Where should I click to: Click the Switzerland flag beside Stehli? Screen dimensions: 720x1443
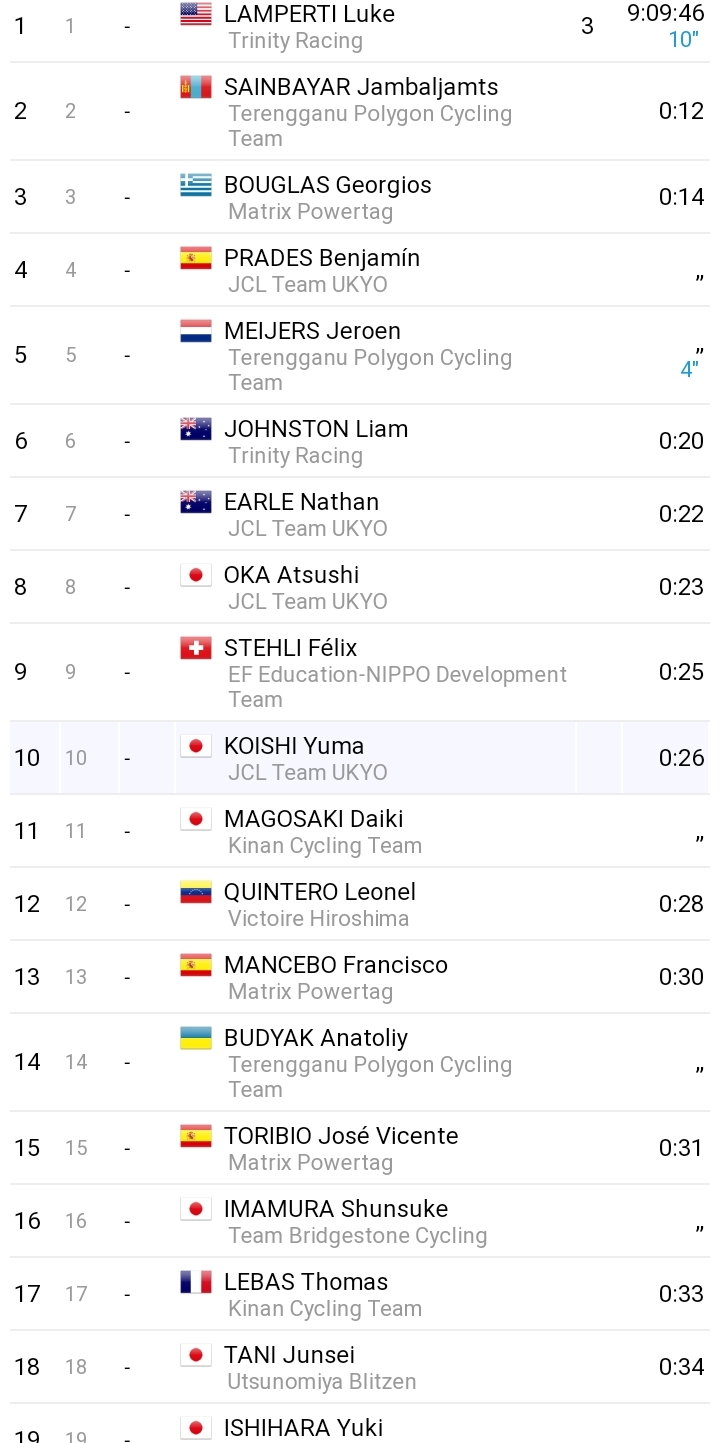click(196, 648)
